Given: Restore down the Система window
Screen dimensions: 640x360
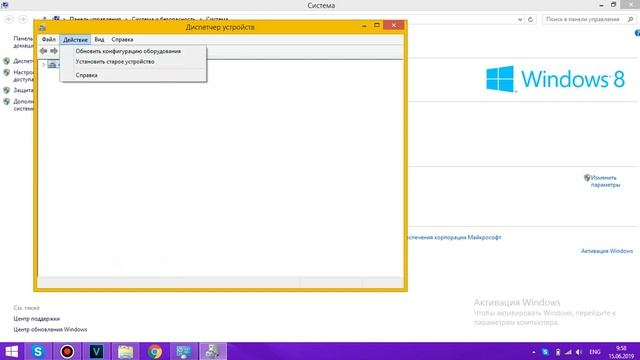Looking at the screenshot, I should coord(613,5).
